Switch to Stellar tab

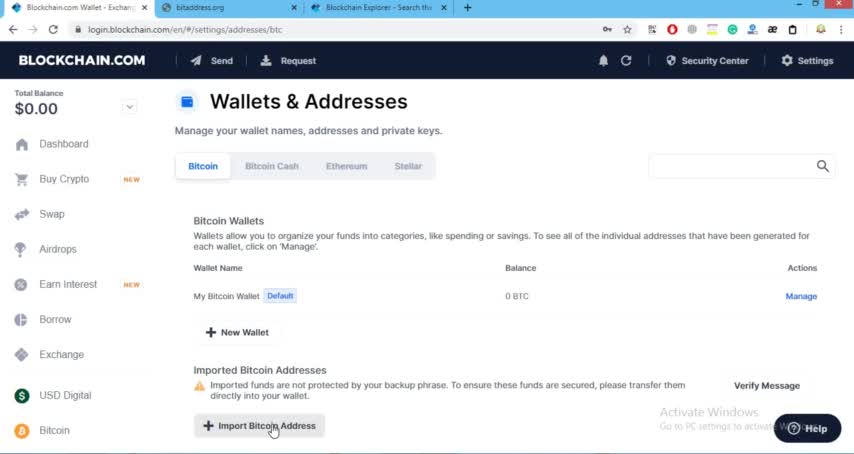click(x=408, y=166)
